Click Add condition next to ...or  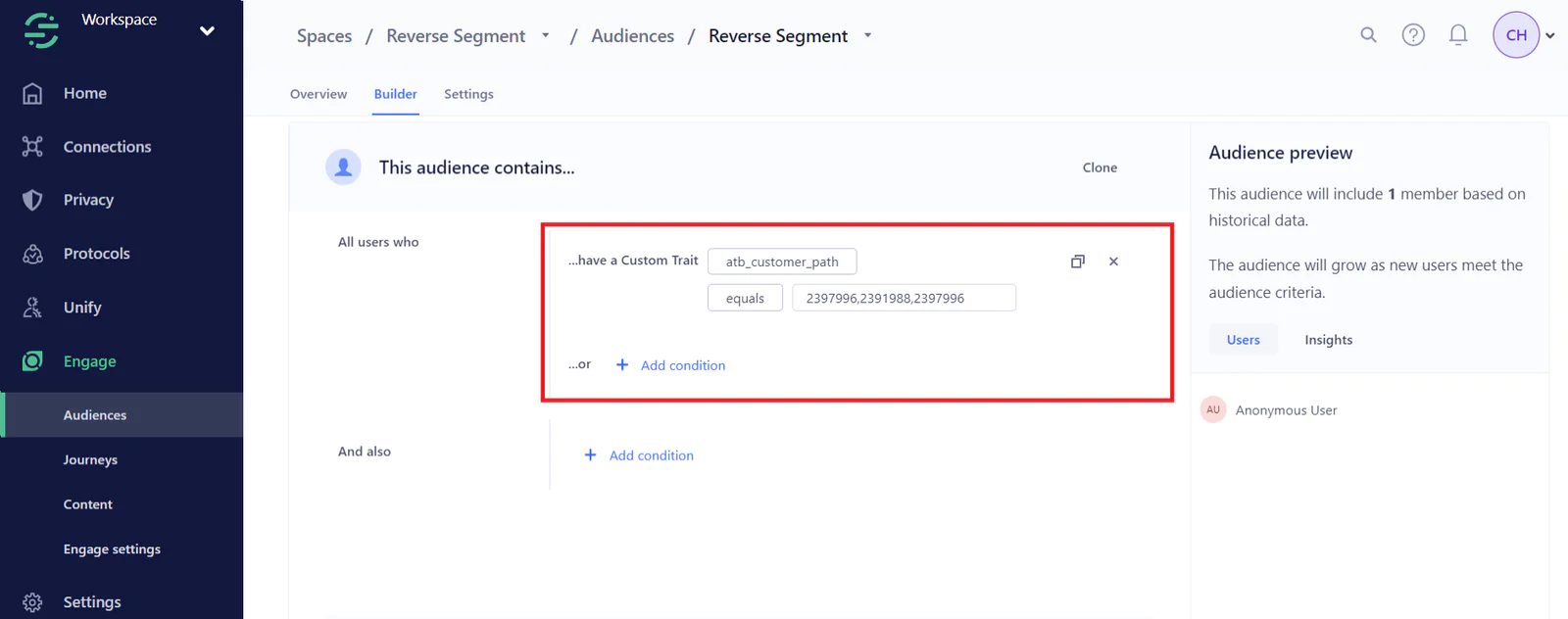[671, 365]
